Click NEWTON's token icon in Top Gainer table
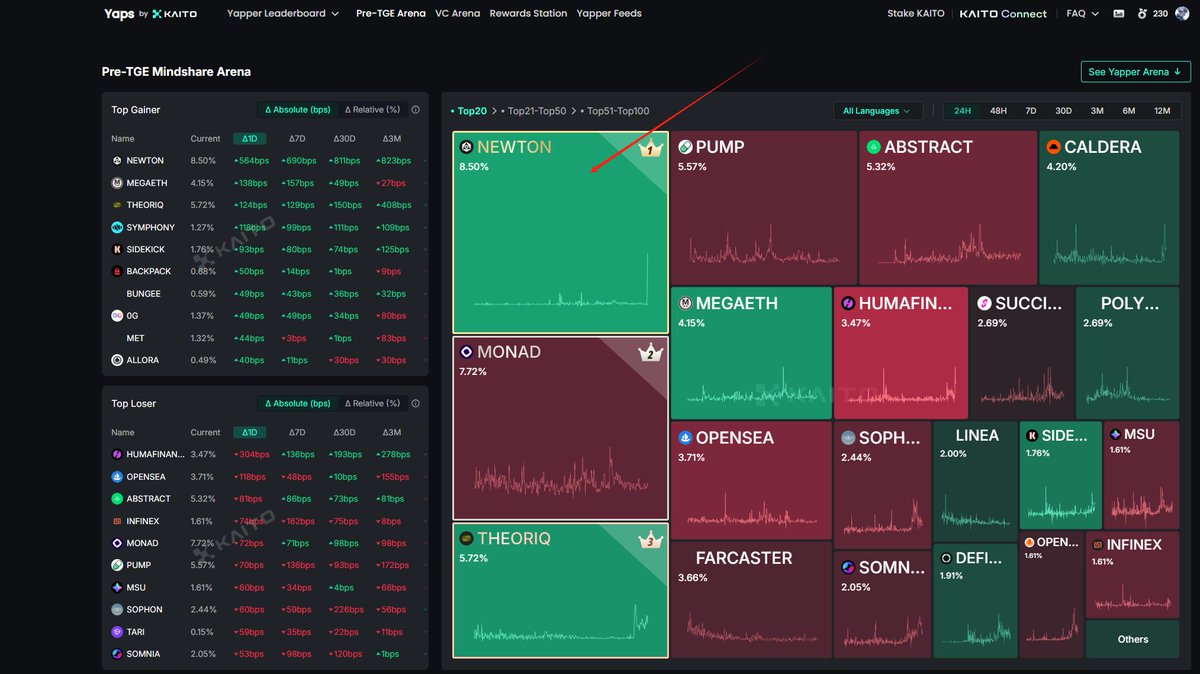 (117, 160)
